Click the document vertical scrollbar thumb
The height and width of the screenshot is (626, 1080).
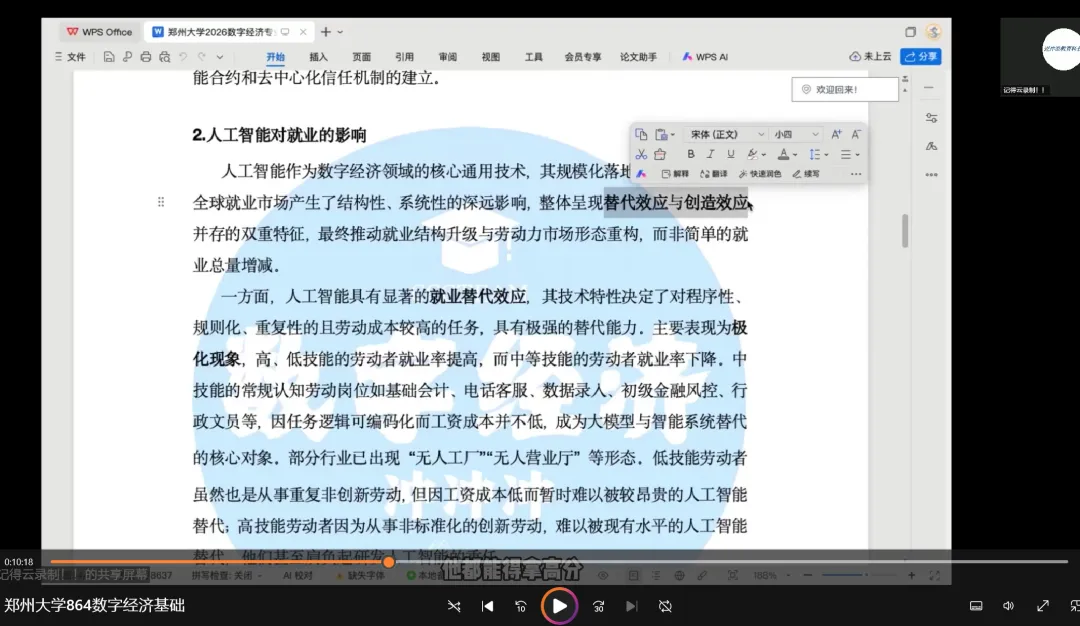pos(904,230)
